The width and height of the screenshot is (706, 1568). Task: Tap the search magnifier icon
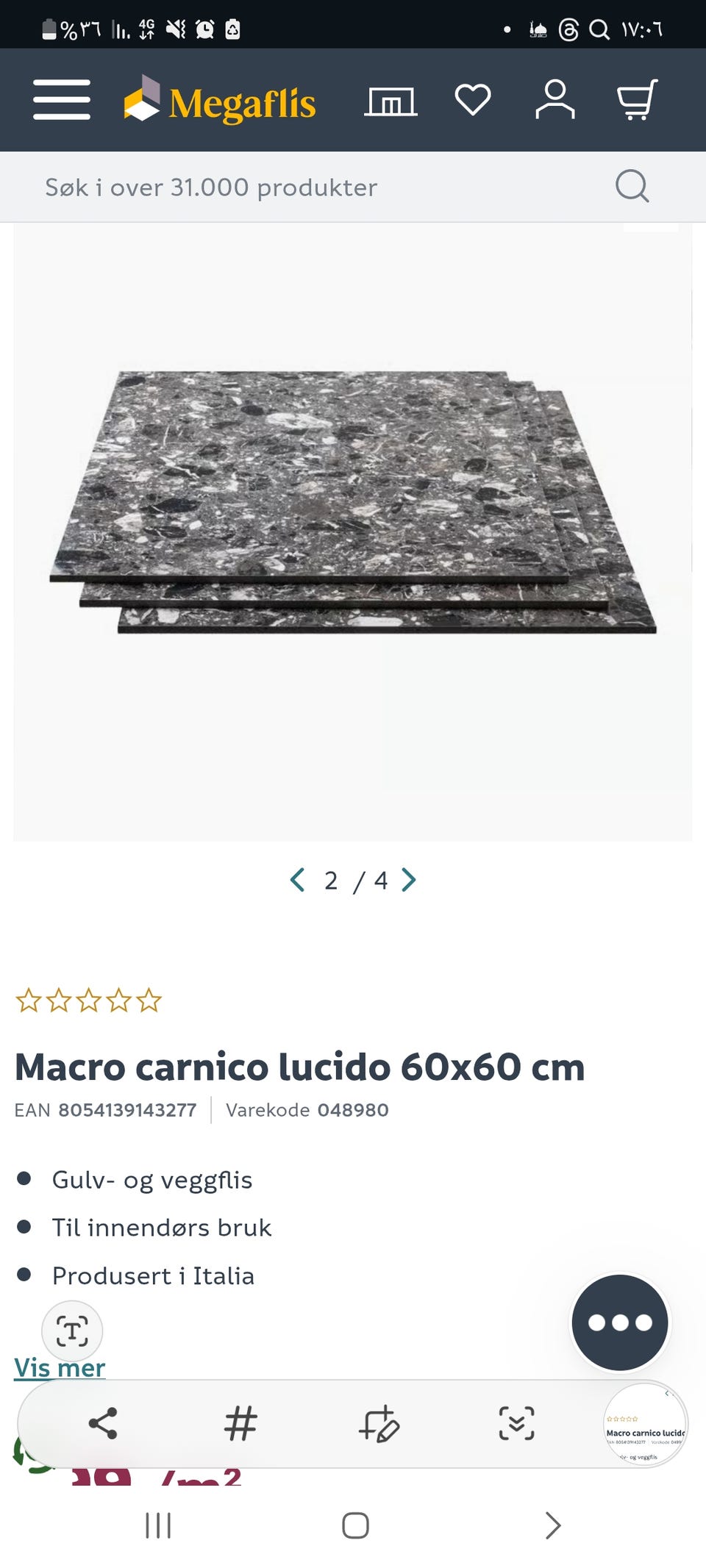632,186
